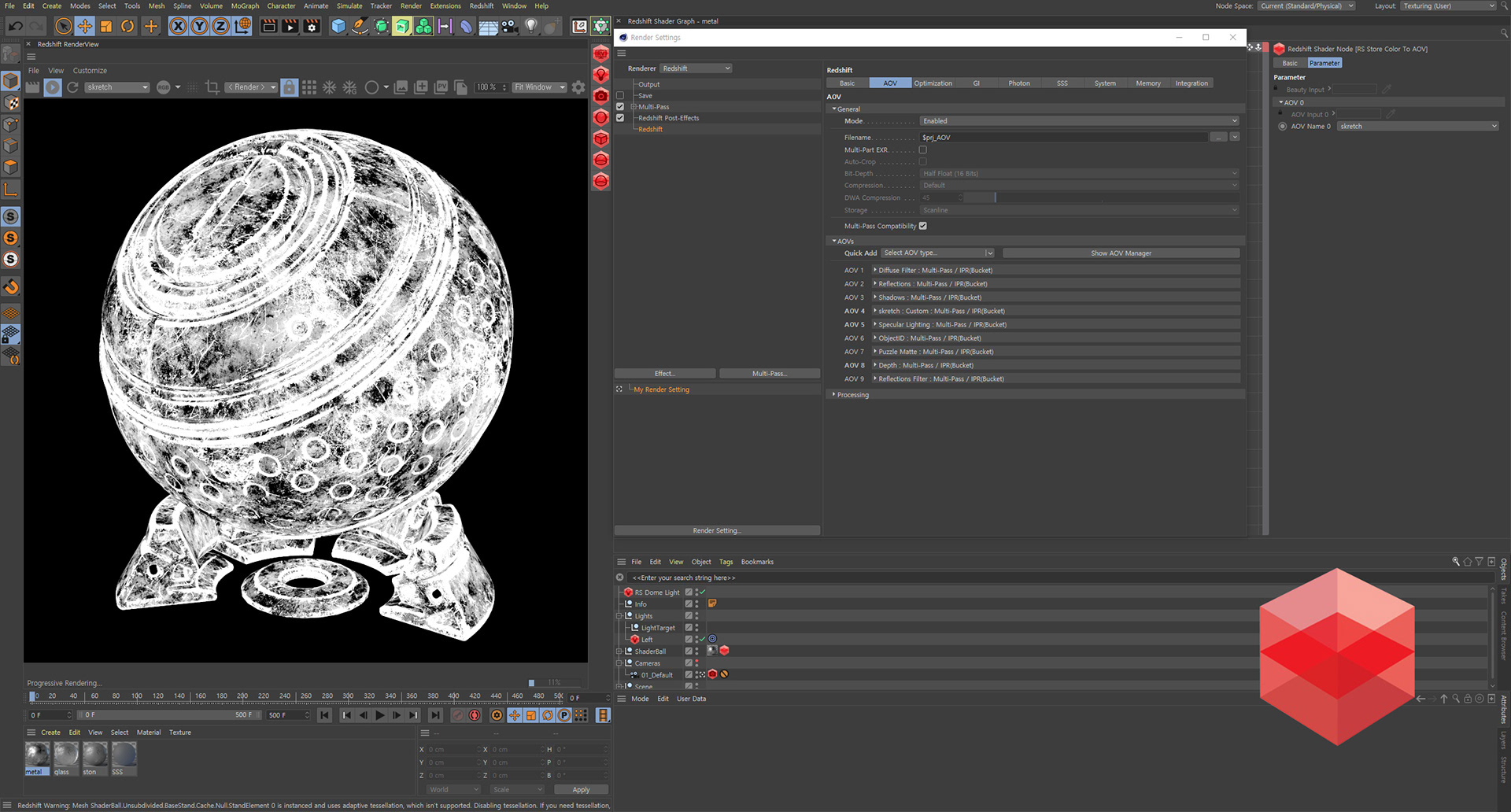Screen dimensions: 1511x812
Task: Open the RenderView settings gear icon
Action: [578, 87]
